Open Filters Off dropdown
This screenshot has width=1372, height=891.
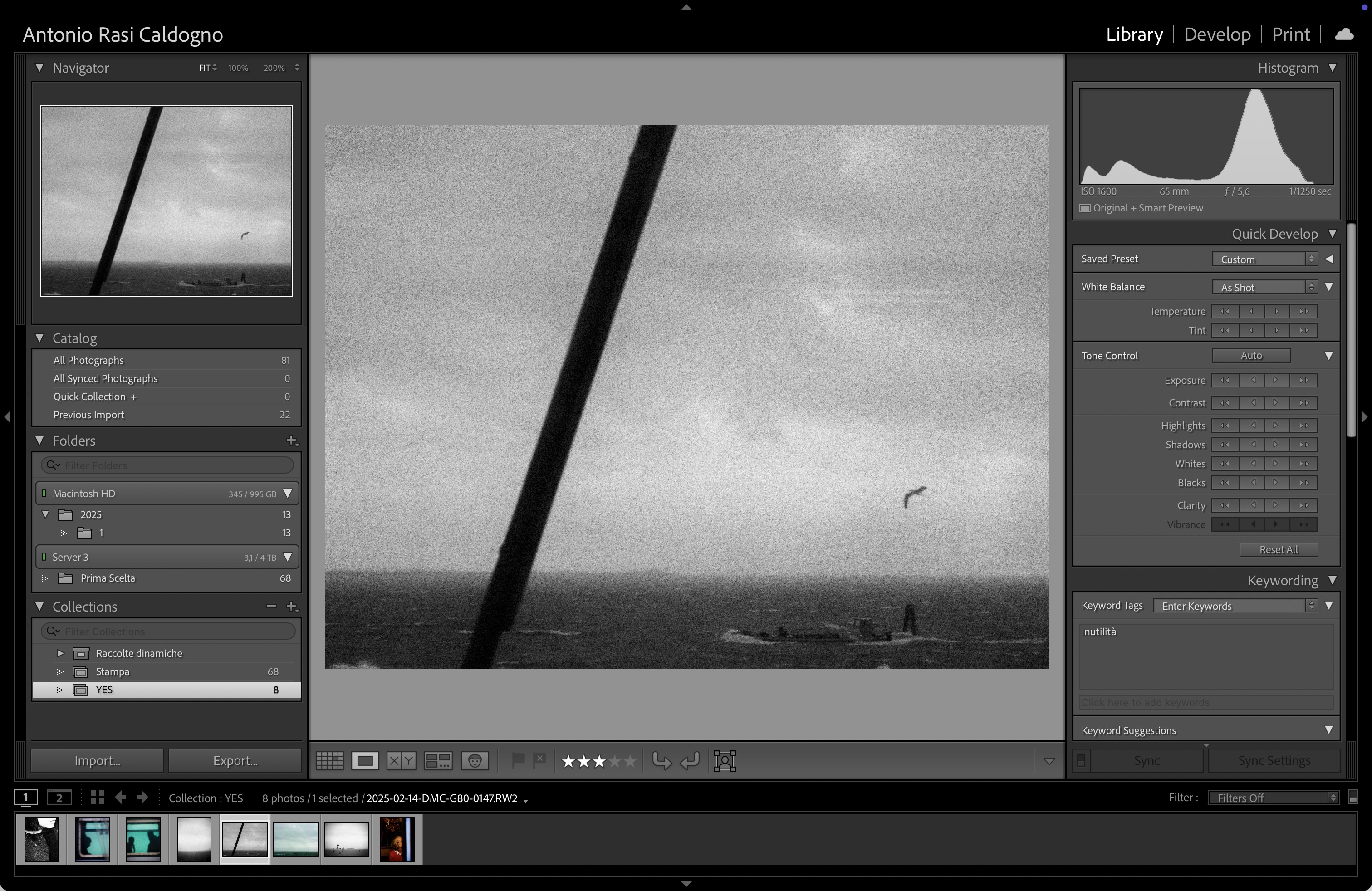1274,798
